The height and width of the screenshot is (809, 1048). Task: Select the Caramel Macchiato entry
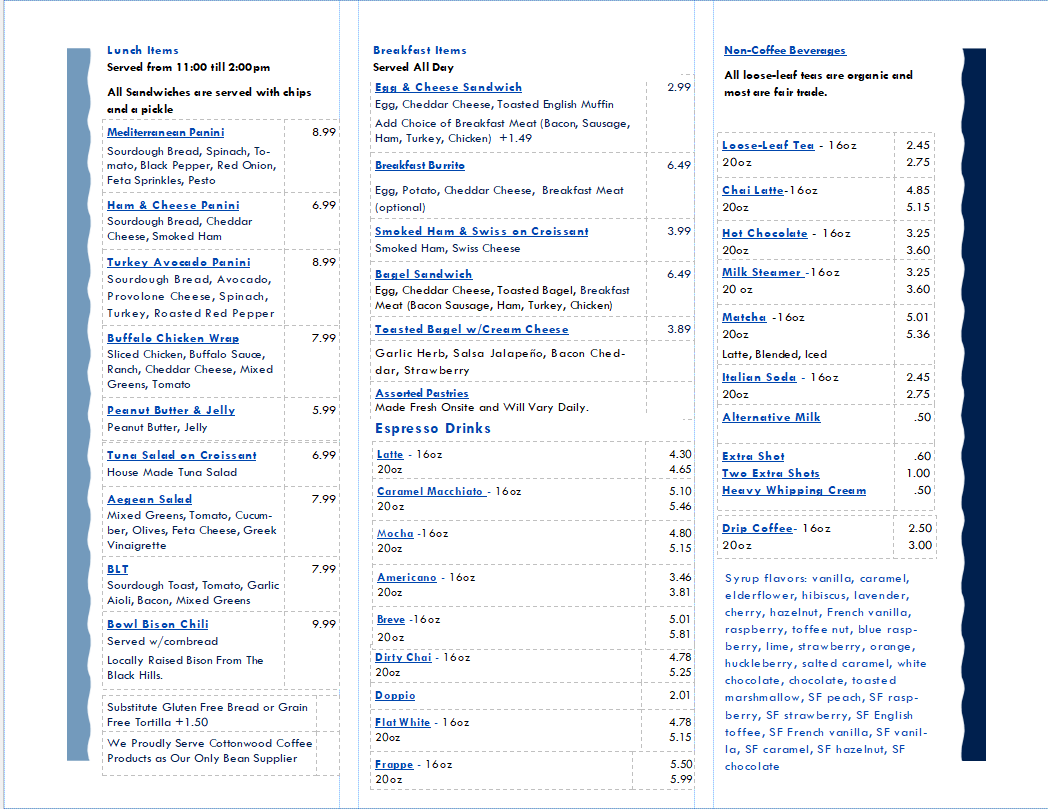430,491
